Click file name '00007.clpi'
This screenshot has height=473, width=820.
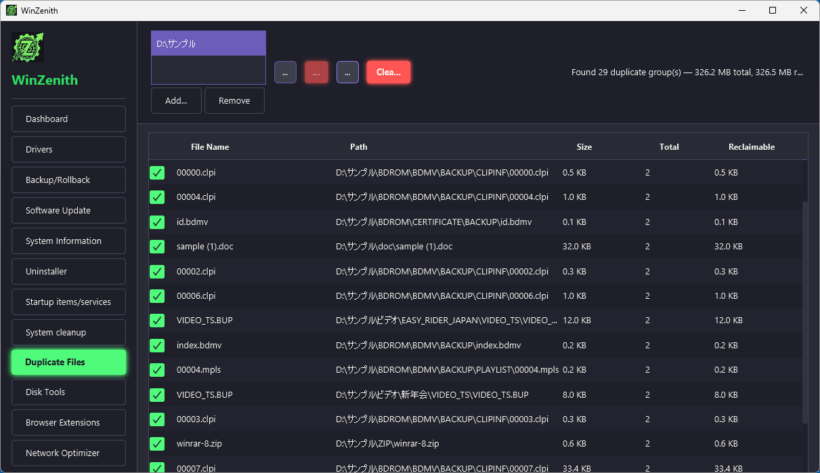[x=196, y=468]
